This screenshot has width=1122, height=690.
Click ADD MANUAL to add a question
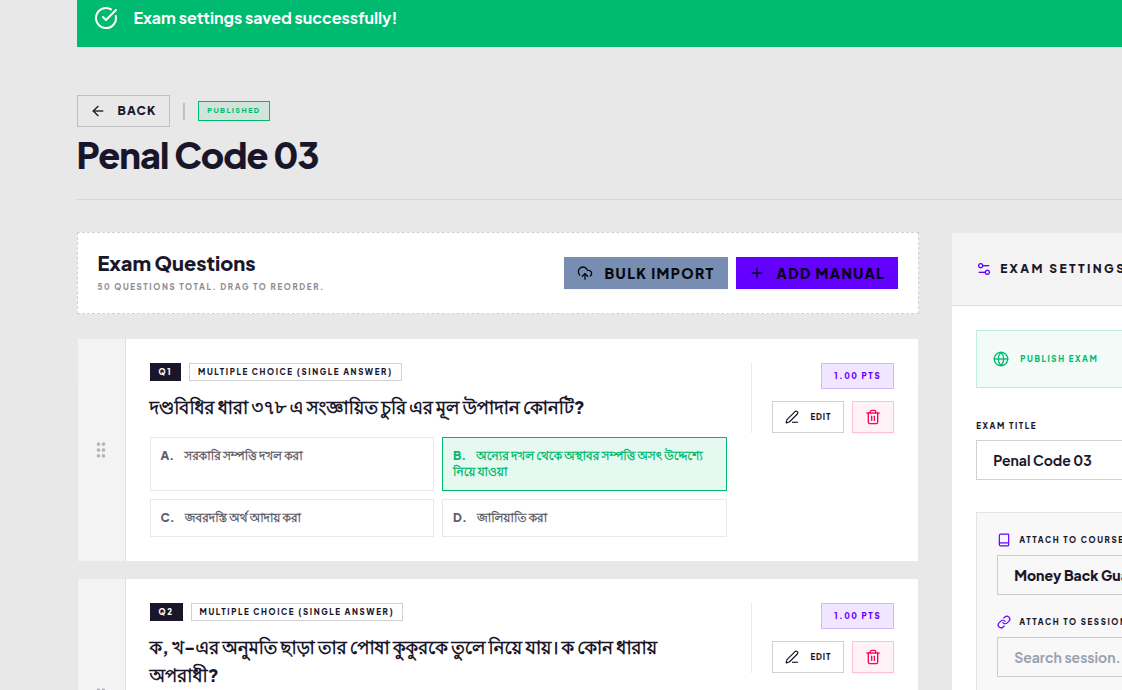coord(816,273)
